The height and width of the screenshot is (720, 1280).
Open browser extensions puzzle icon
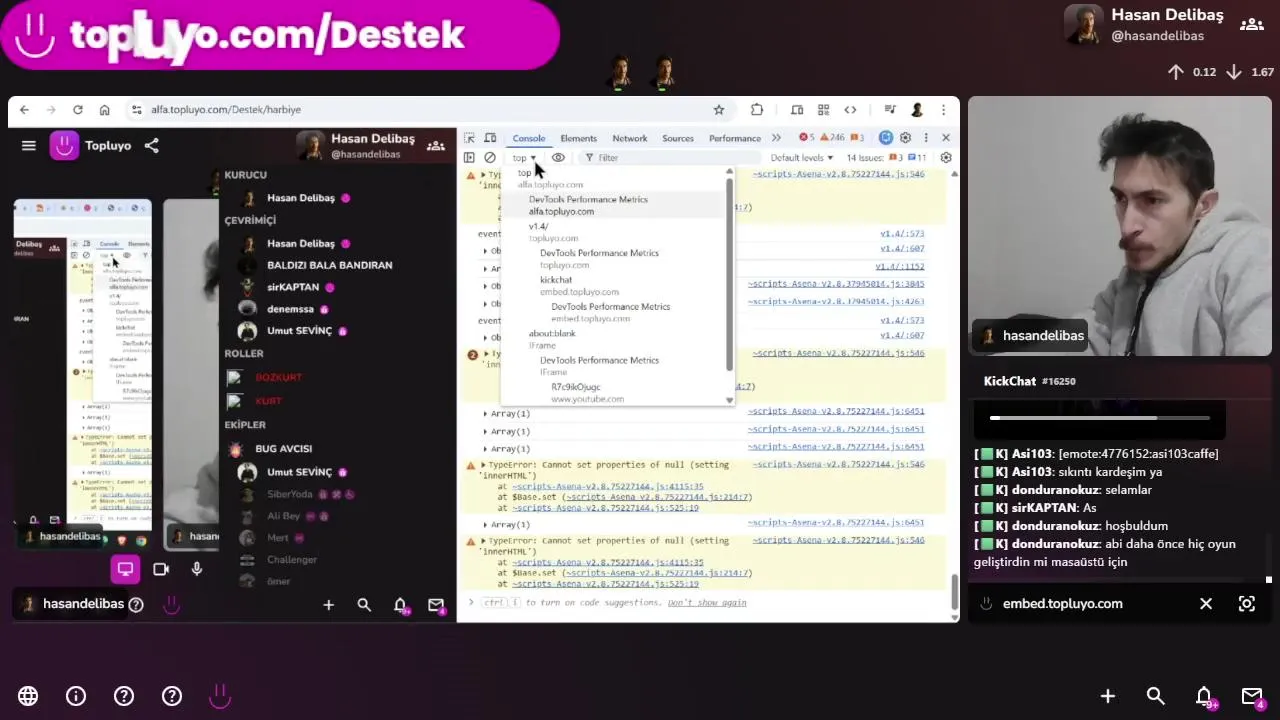click(757, 110)
